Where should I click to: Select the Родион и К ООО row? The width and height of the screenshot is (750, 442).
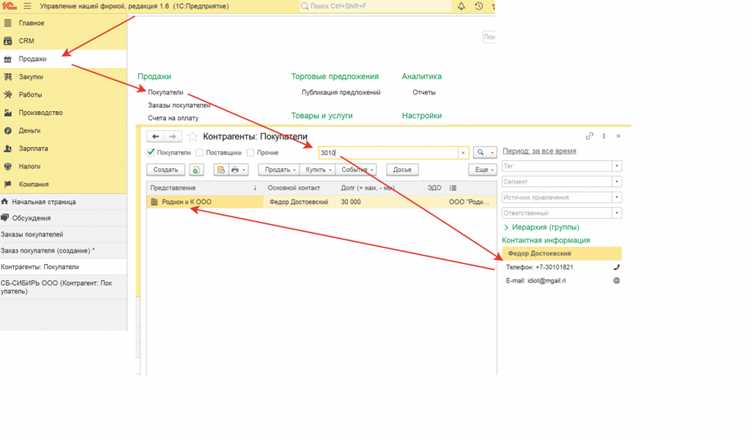point(321,202)
